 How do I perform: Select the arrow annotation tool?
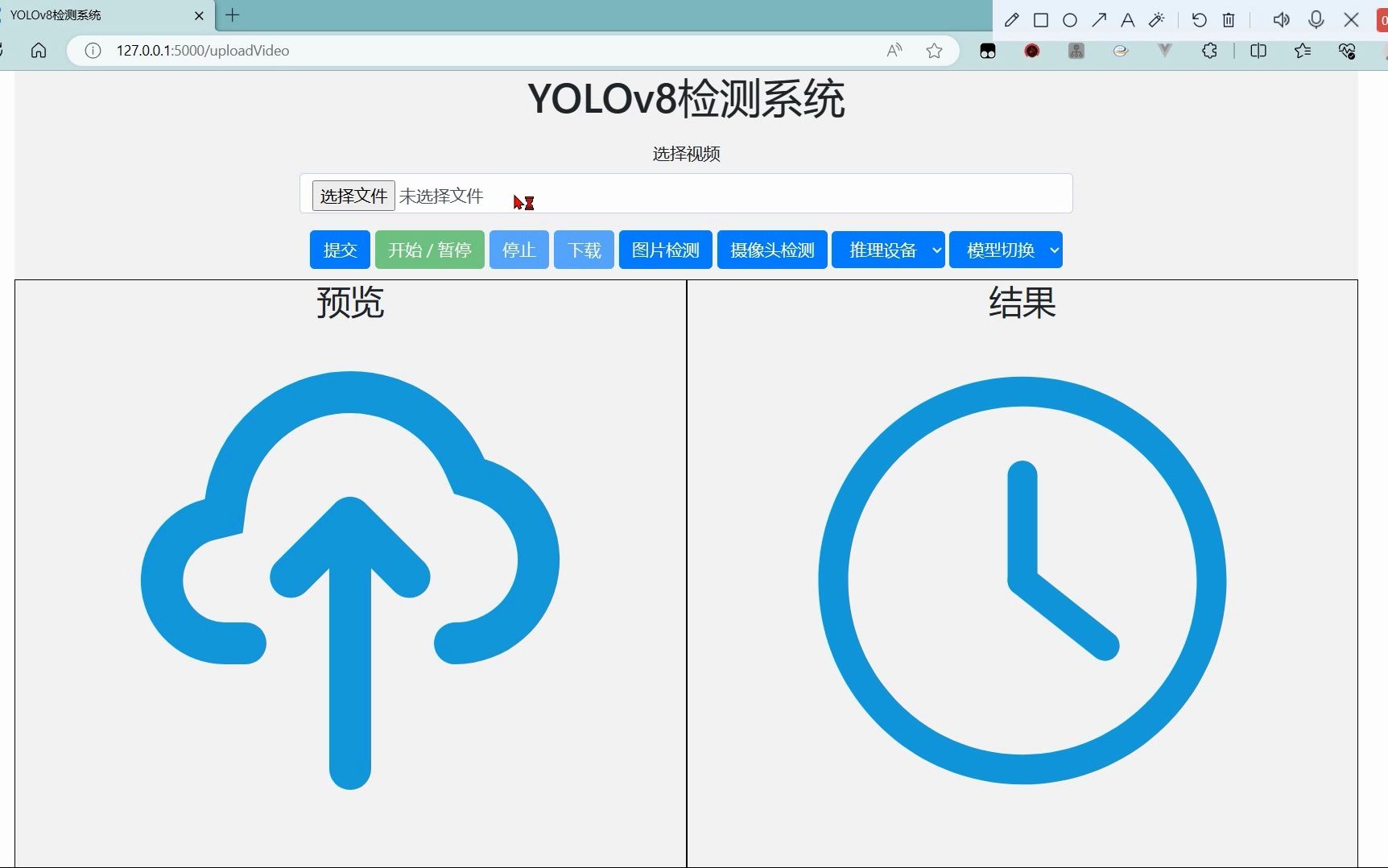(1099, 20)
